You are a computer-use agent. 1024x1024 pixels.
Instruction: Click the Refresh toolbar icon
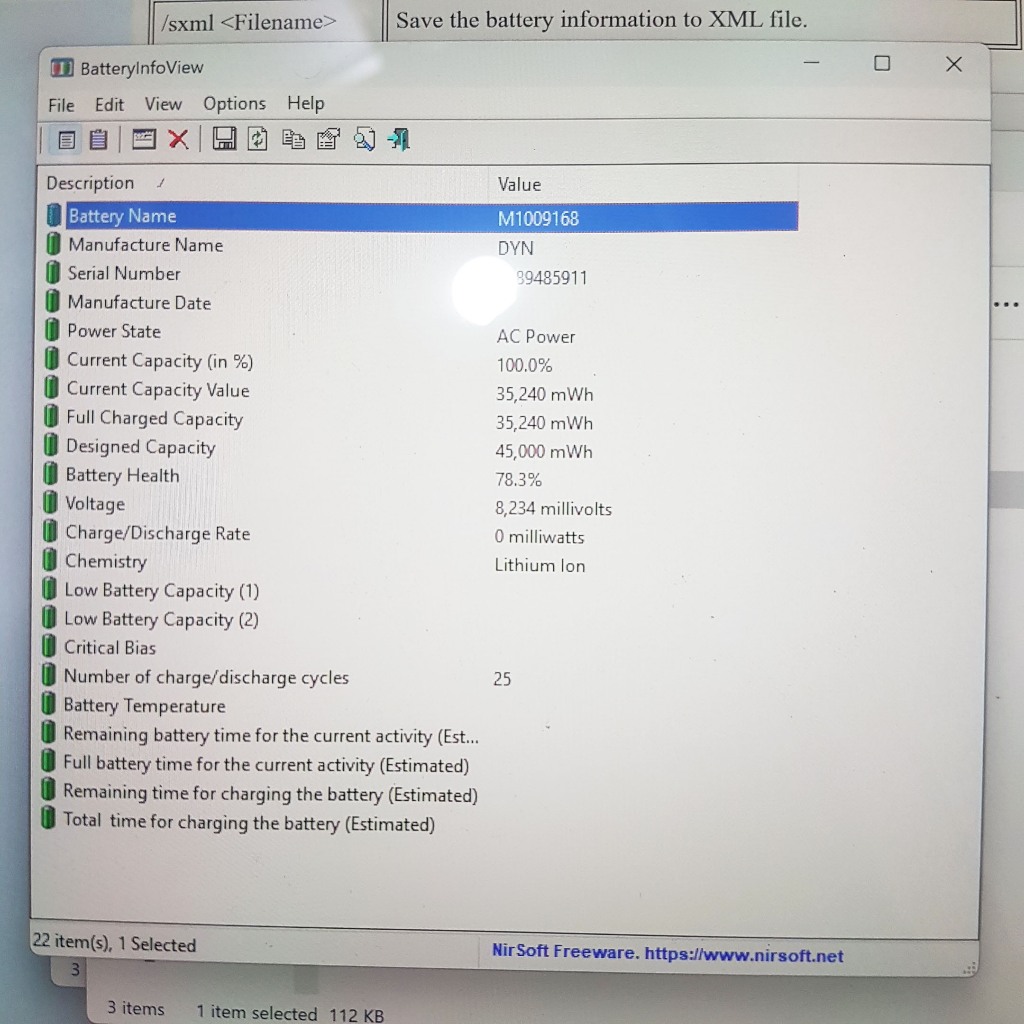pyautogui.click(x=258, y=140)
